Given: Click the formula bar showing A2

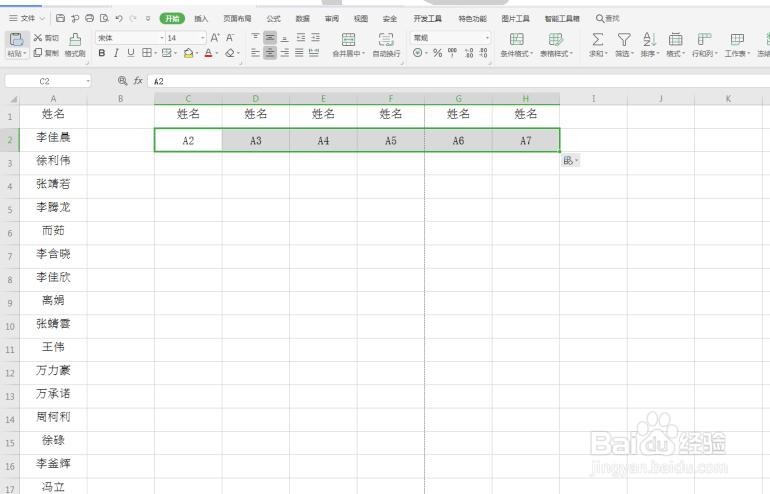Looking at the screenshot, I should click(457, 81).
